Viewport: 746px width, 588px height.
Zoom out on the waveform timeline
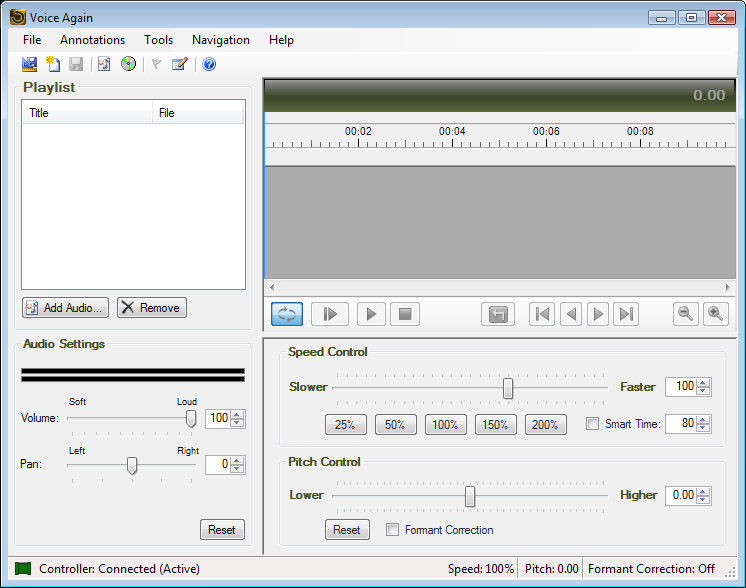tap(686, 314)
